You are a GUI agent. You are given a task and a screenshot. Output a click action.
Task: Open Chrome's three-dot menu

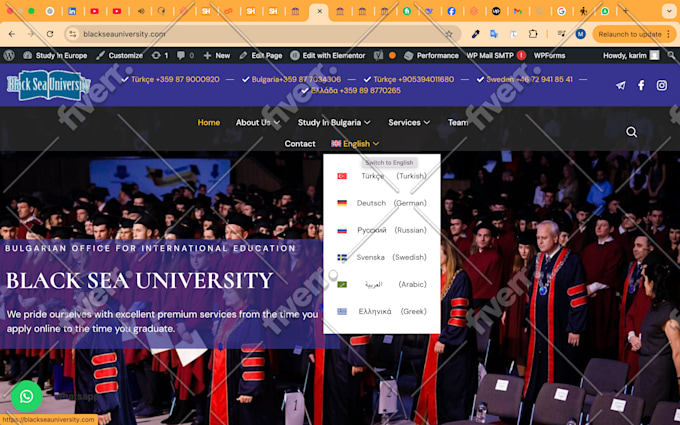(670, 34)
